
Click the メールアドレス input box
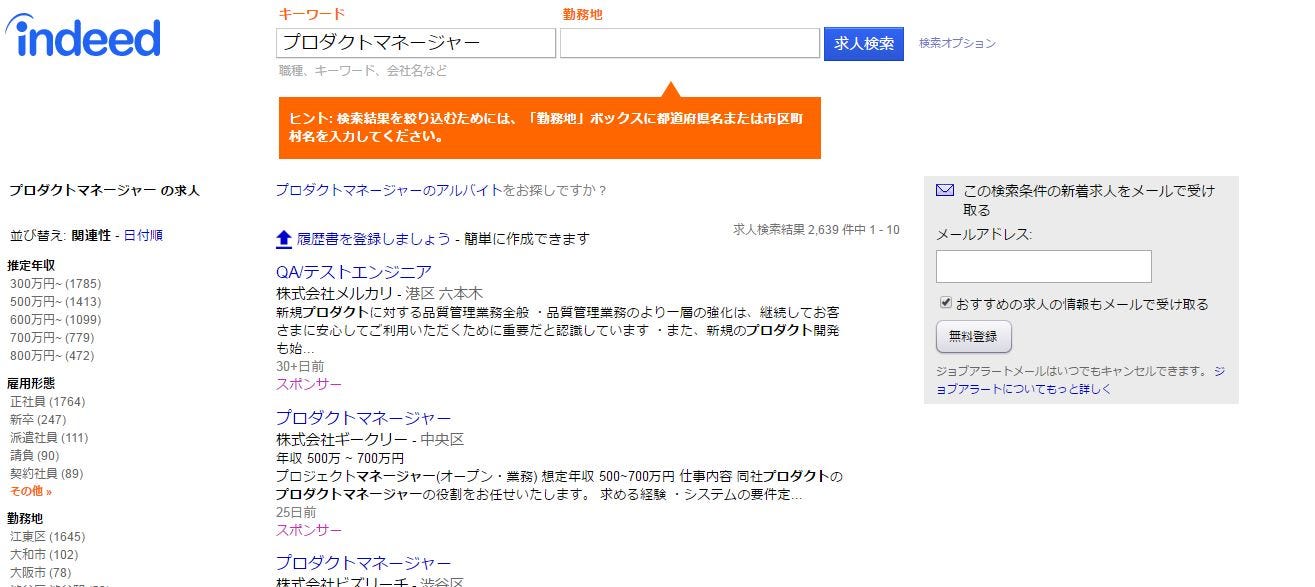[x=1044, y=267]
